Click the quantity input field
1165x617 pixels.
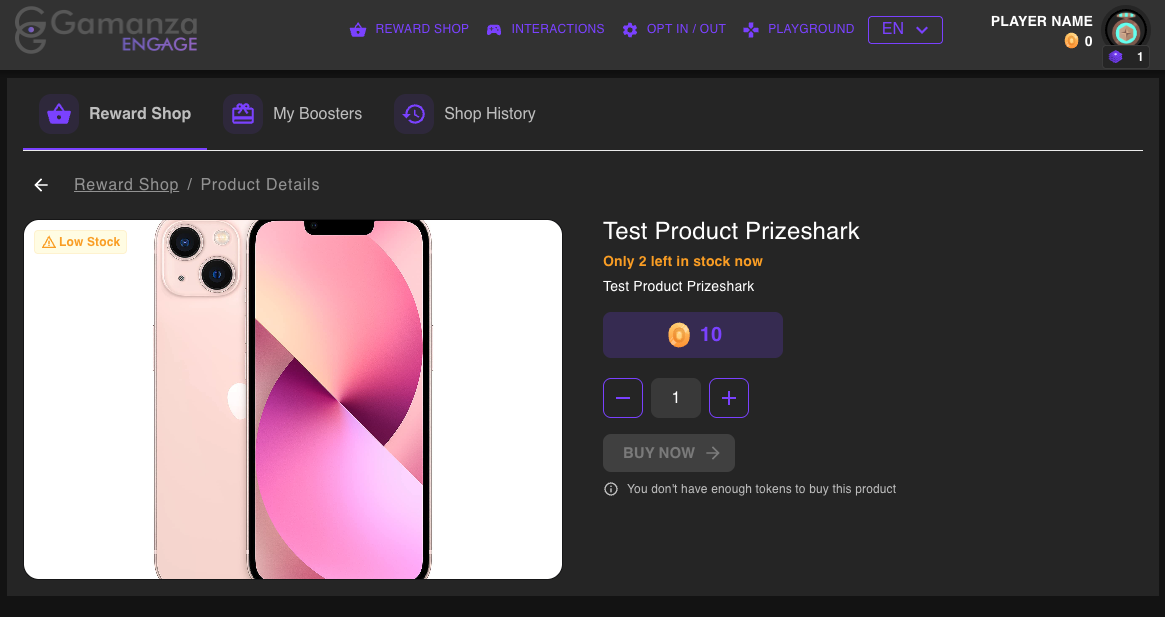pyautogui.click(x=676, y=398)
